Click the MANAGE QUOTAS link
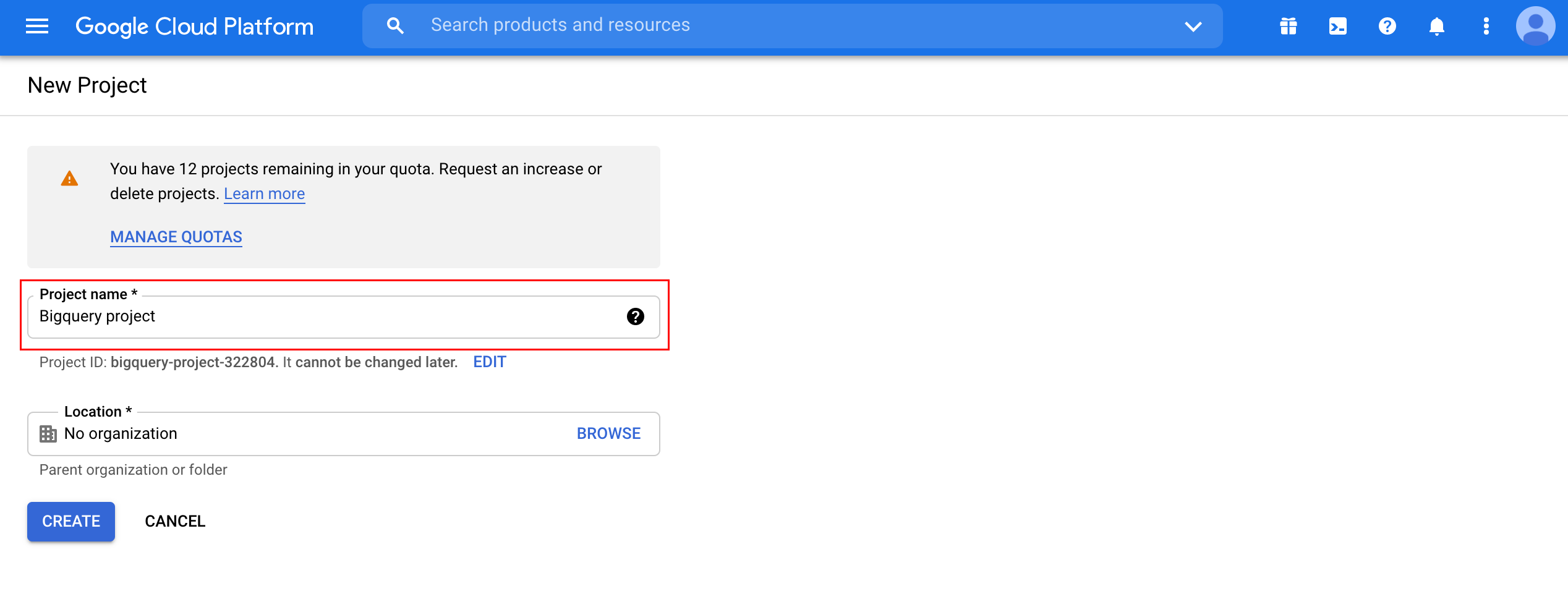 [x=176, y=237]
